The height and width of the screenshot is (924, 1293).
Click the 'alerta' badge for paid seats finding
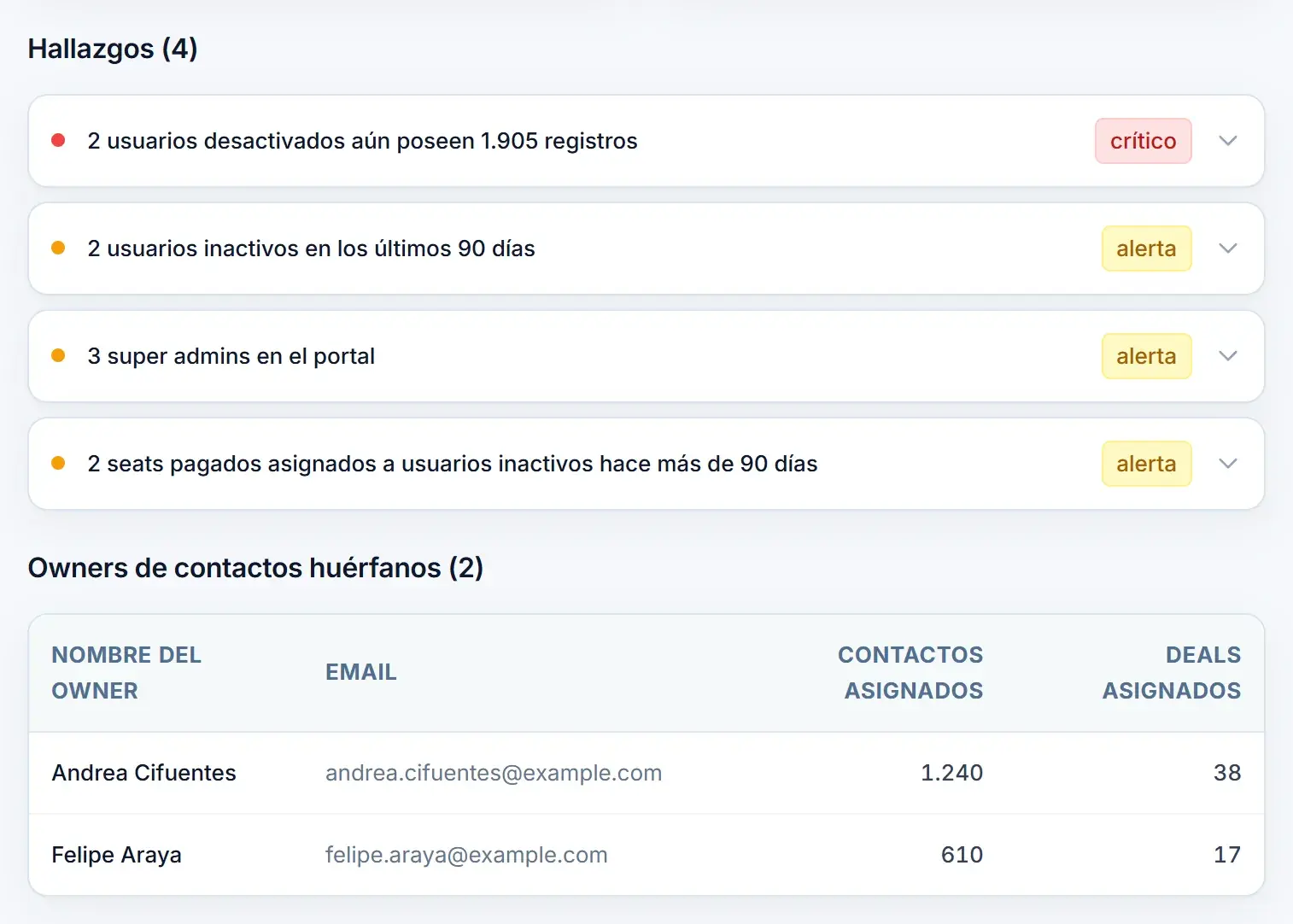click(1146, 464)
